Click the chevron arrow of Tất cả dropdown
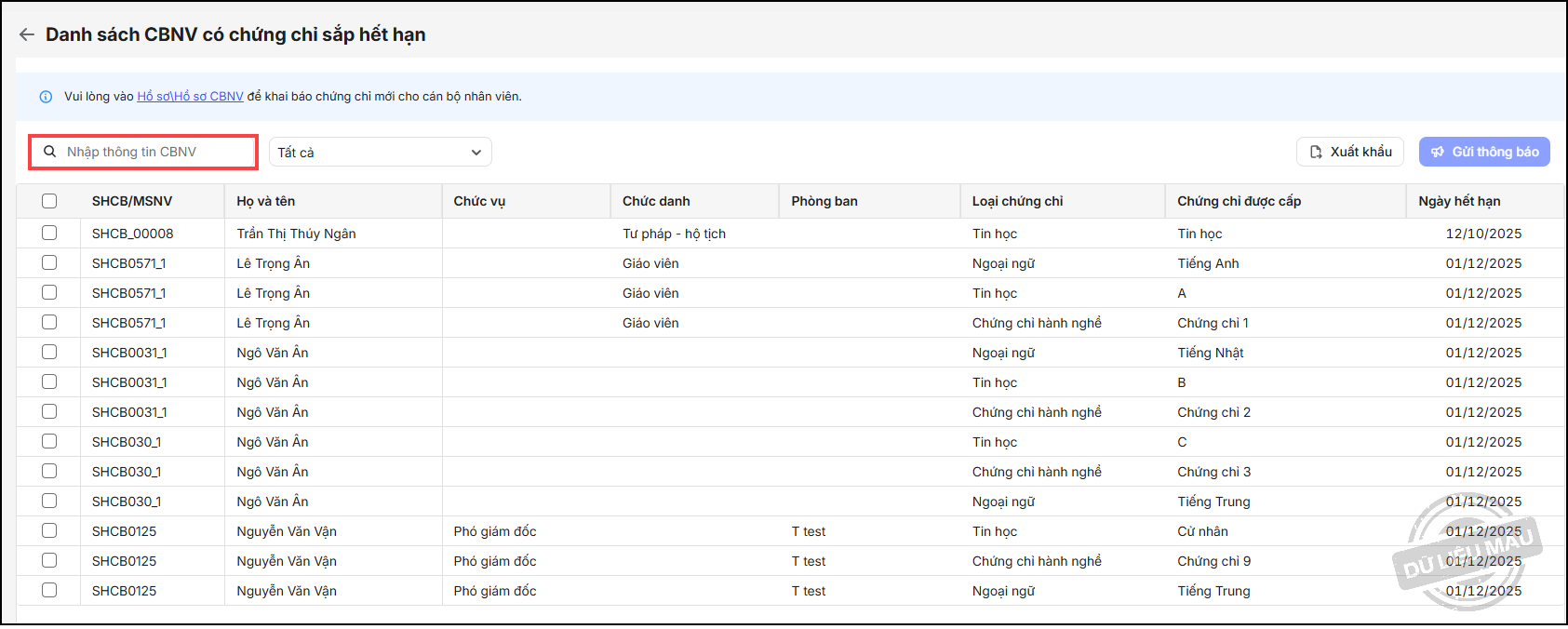Screen dimensions: 1568x629 click(476, 153)
